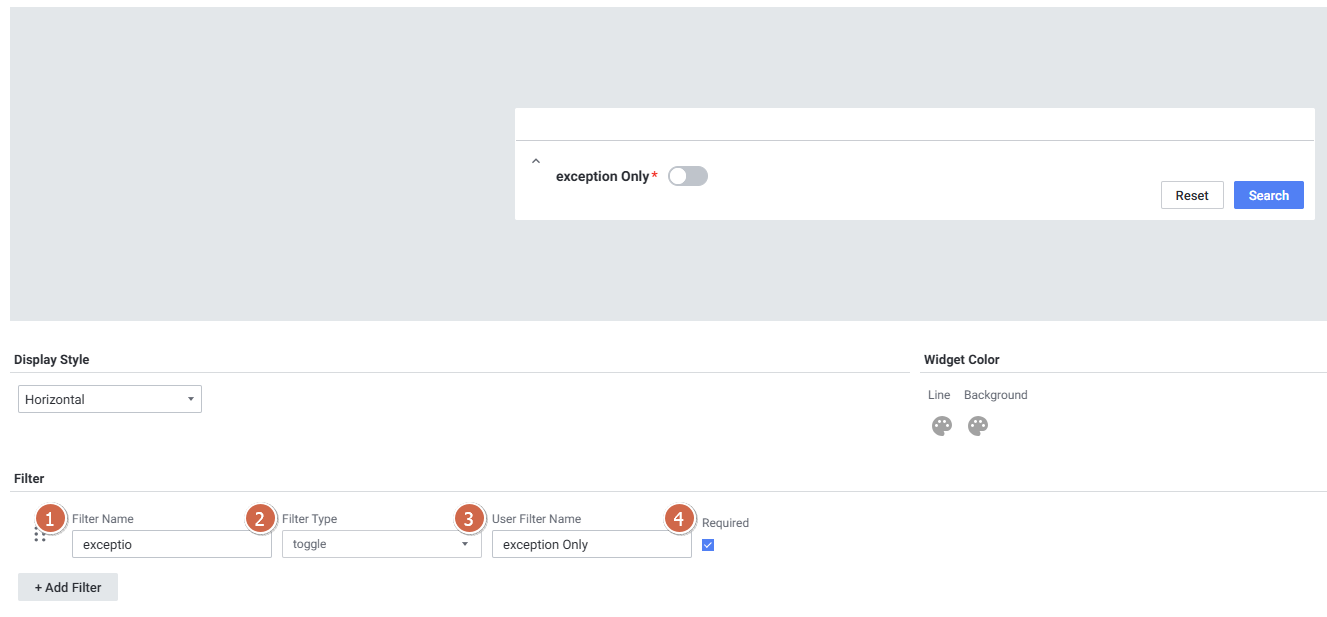The width and height of the screenshot is (1327, 617).
Task: Grab the filter row drag handle
Action: tap(40, 535)
